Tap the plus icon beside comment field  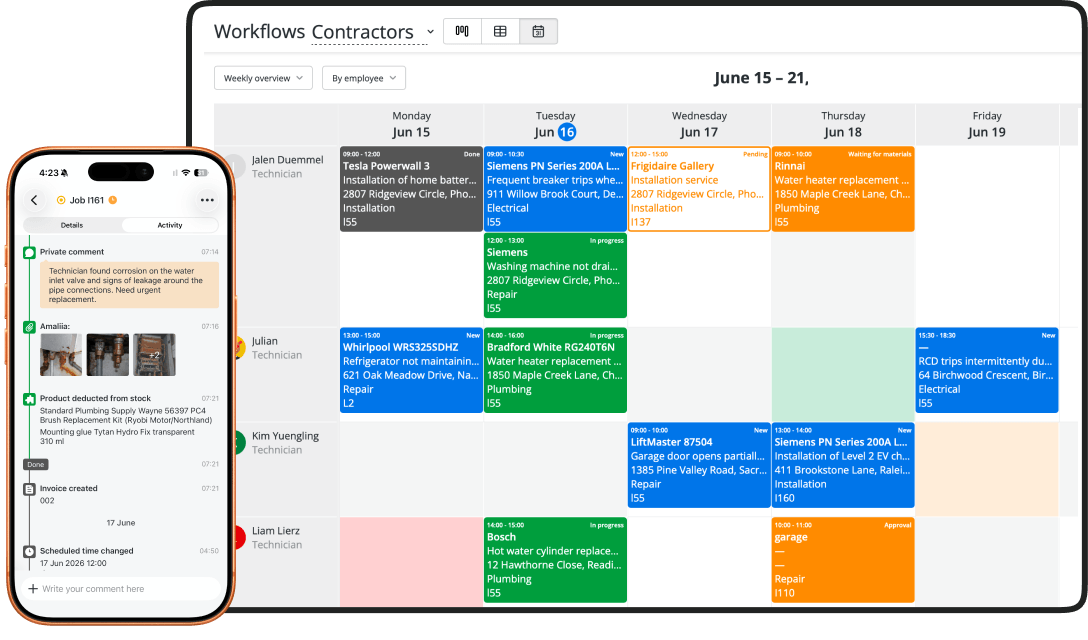click(33, 589)
